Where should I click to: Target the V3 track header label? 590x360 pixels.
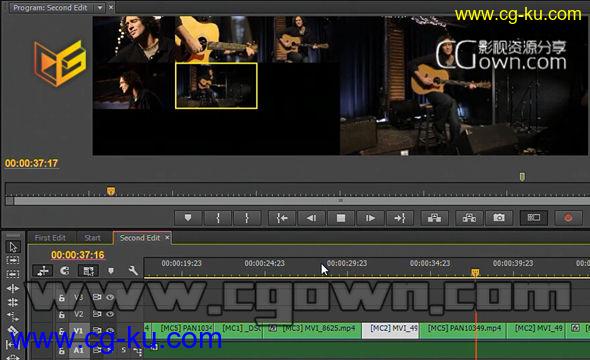[x=78, y=297]
